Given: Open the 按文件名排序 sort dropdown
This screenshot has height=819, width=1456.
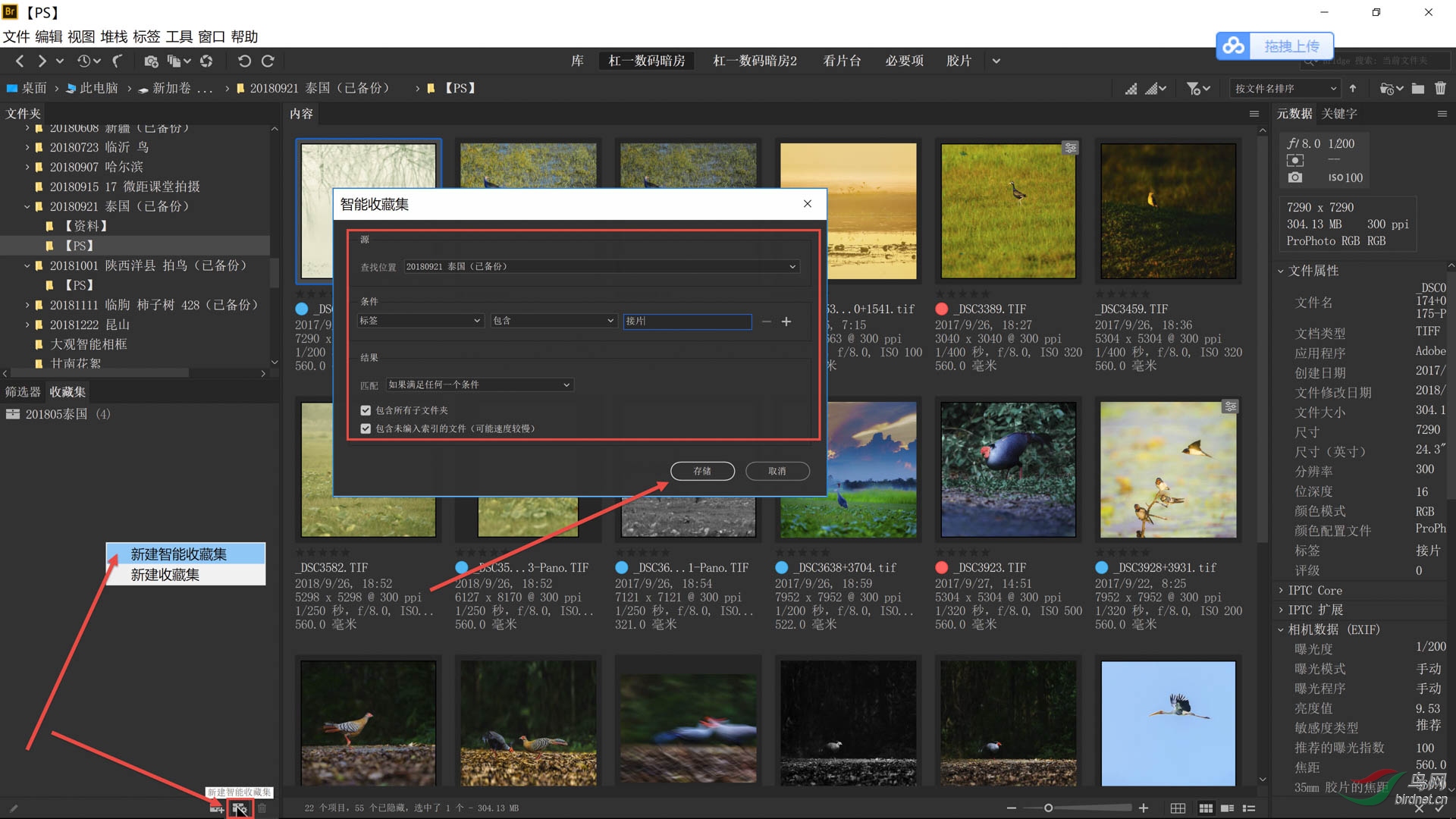Looking at the screenshot, I should coord(1285,89).
